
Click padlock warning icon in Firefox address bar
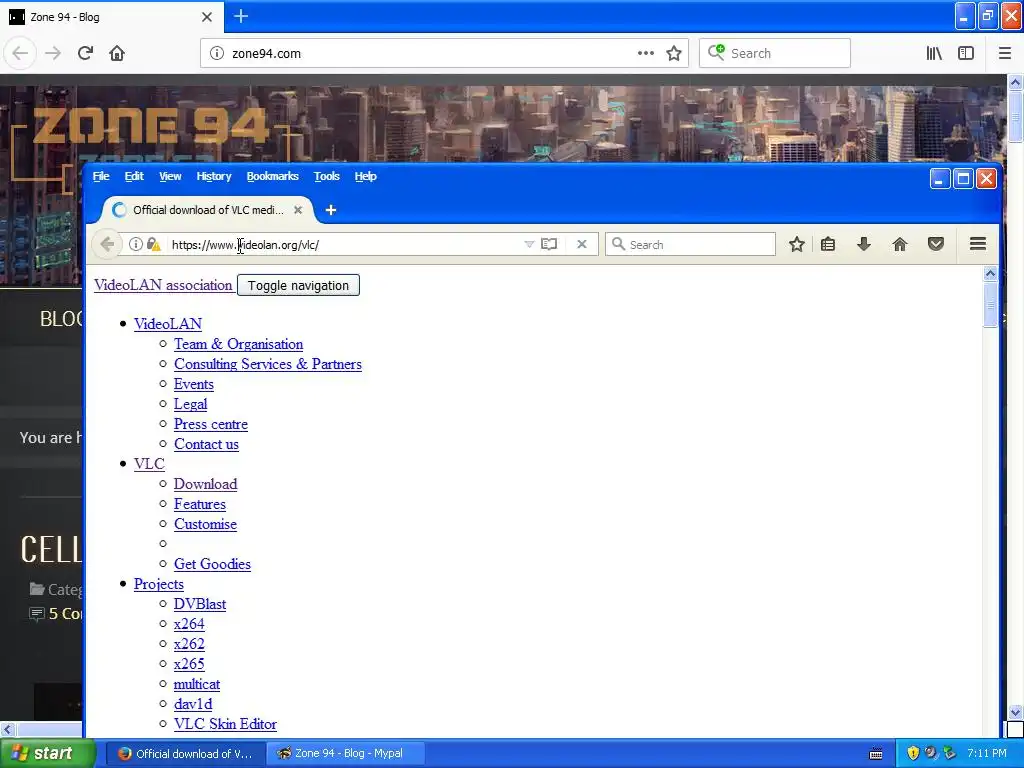click(x=153, y=244)
